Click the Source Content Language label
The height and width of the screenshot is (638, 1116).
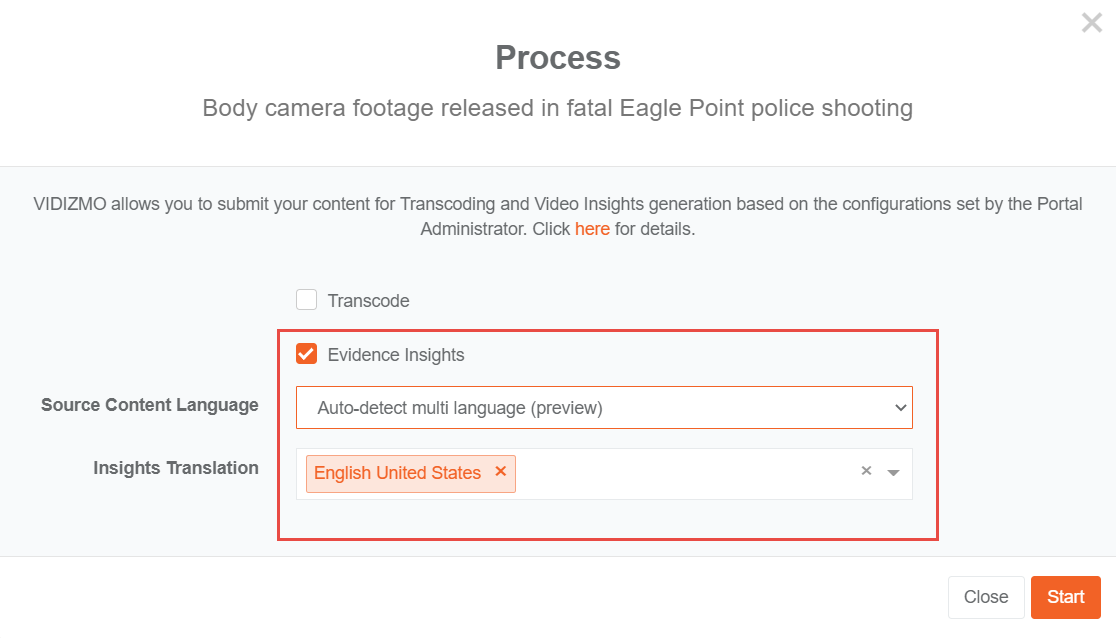pyautogui.click(x=150, y=405)
